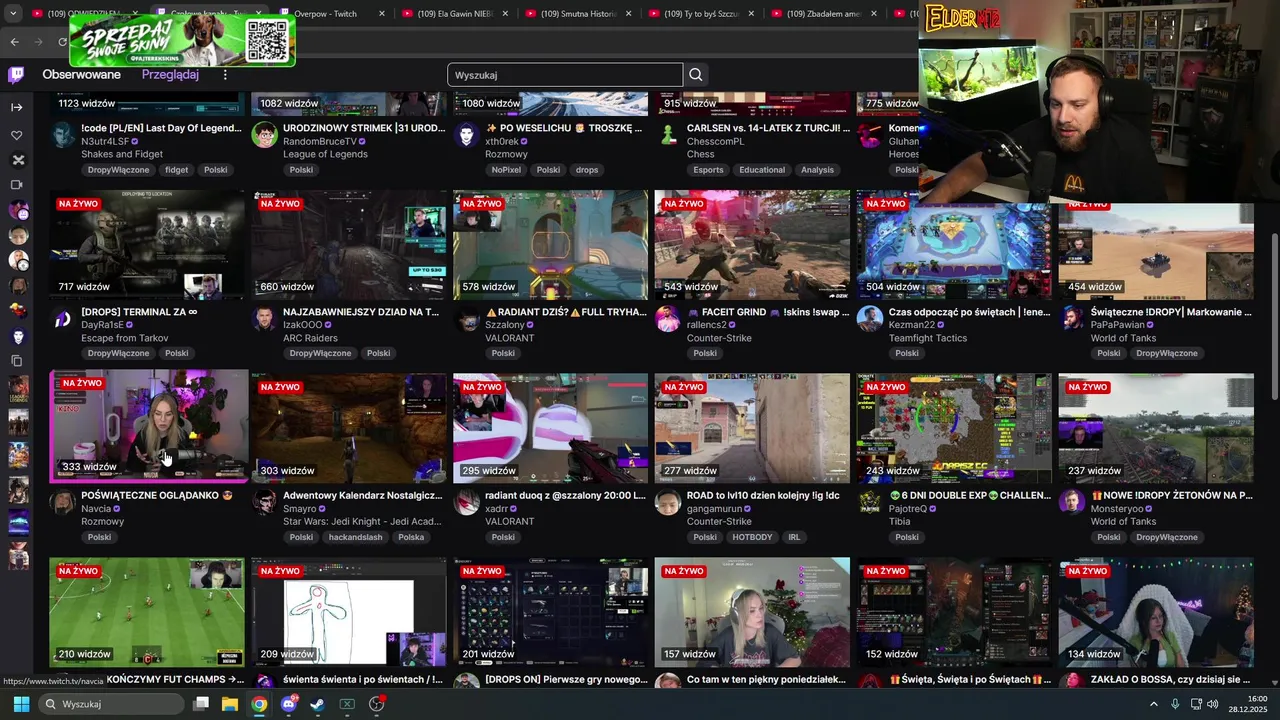Switch to Obserwowane tab

tap(81, 75)
